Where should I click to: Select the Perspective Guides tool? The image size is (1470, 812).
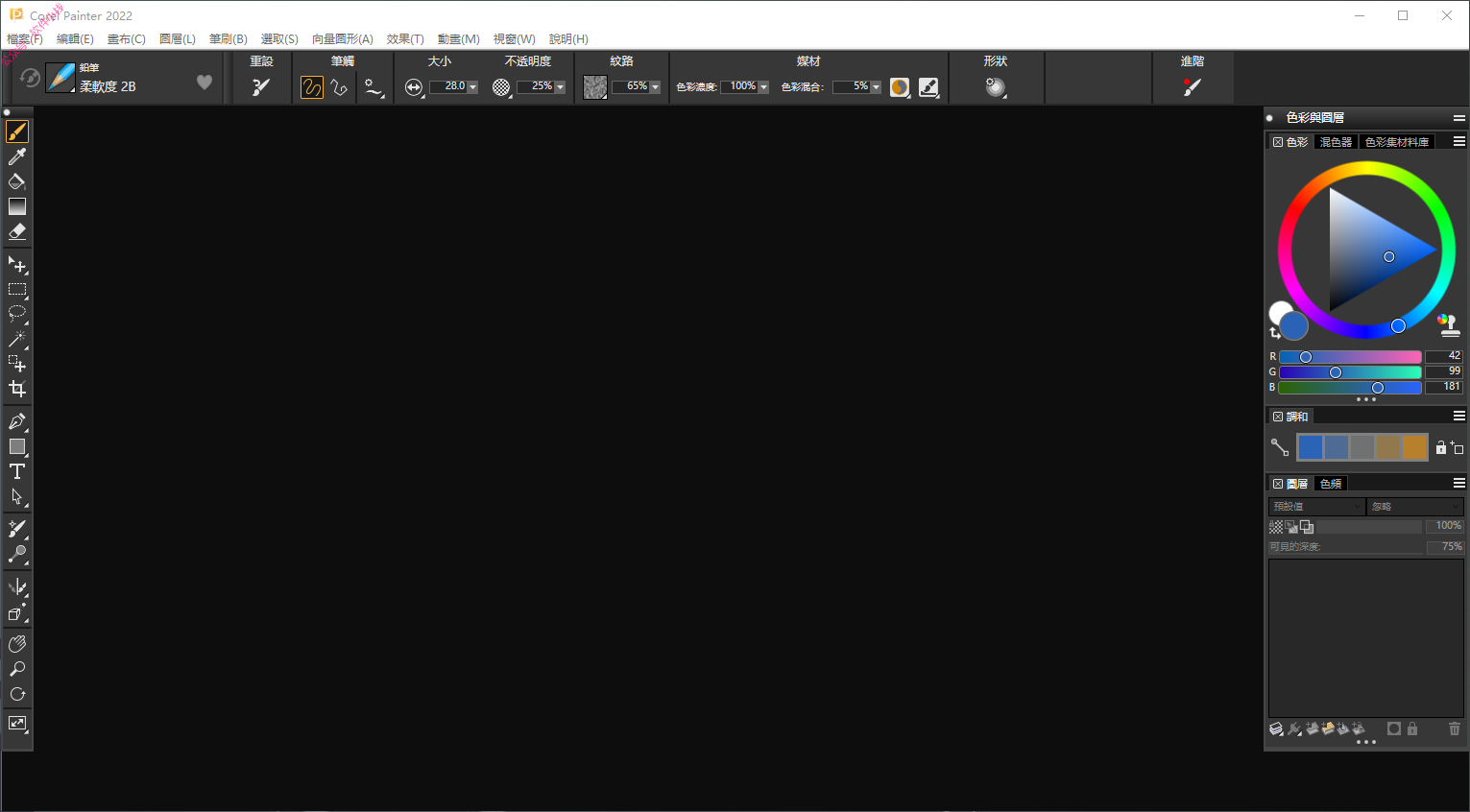click(x=17, y=612)
